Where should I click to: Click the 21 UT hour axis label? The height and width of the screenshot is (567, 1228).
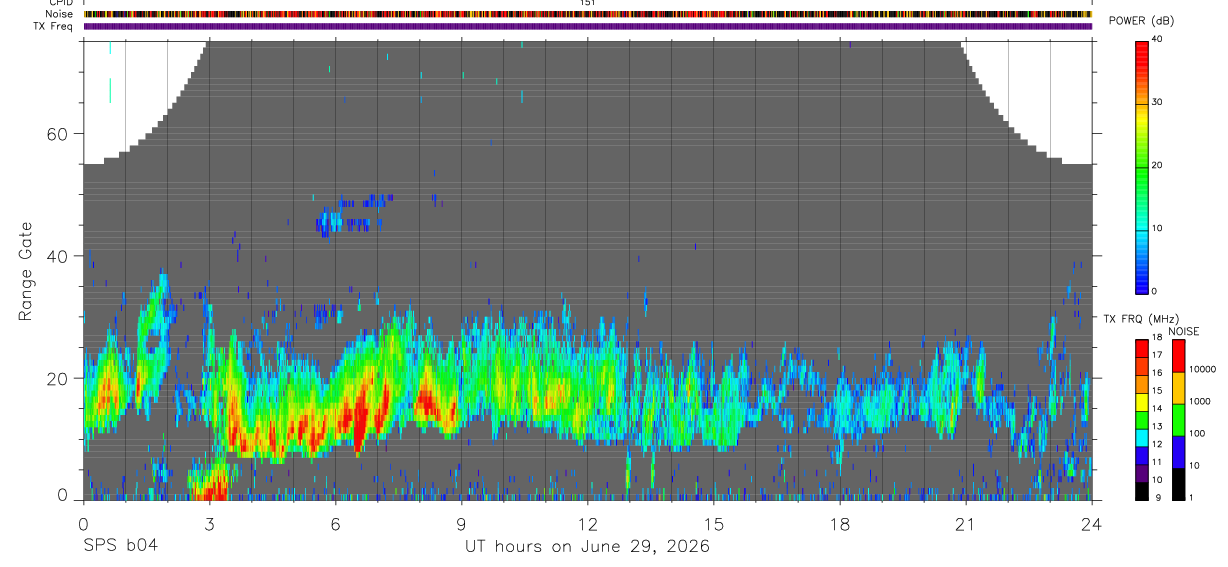(965, 524)
